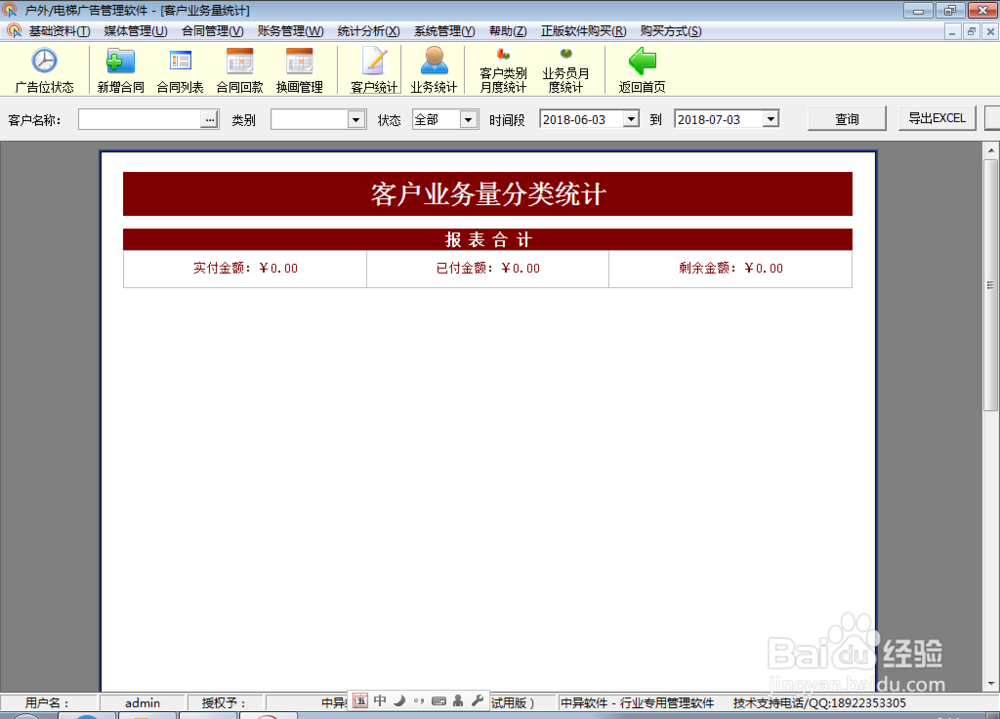This screenshot has height=719, width=1000.
Task: Click the admin username in status bar
Action: [142, 703]
